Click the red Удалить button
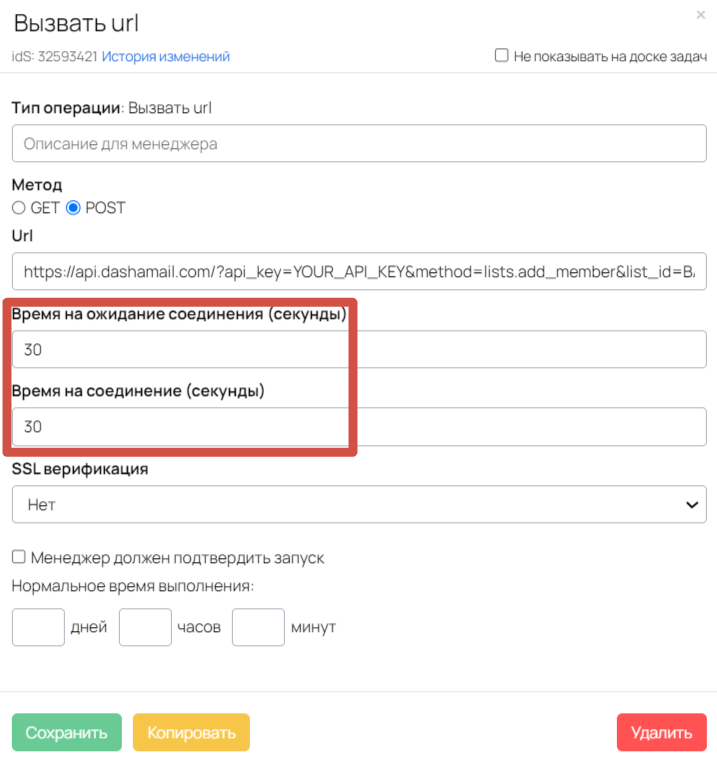Screen dimensions: 717x767 (661, 732)
